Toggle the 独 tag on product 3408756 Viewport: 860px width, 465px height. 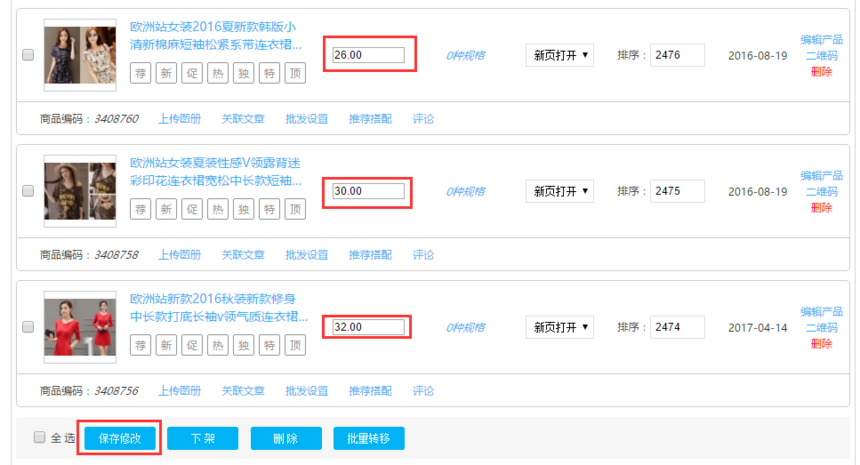(x=243, y=346)
